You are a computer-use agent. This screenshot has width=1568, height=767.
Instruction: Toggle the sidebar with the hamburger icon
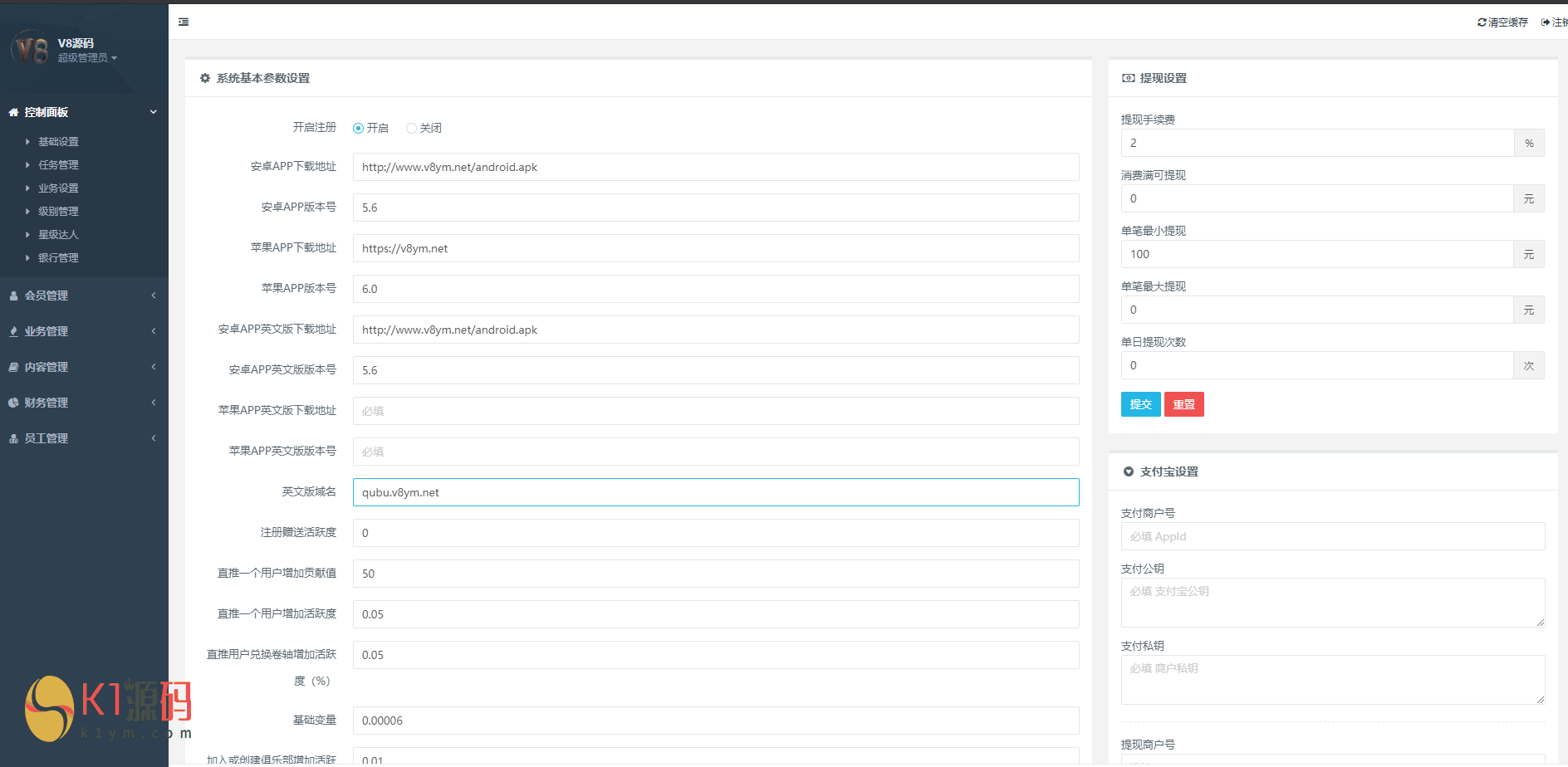coord(184,22)
